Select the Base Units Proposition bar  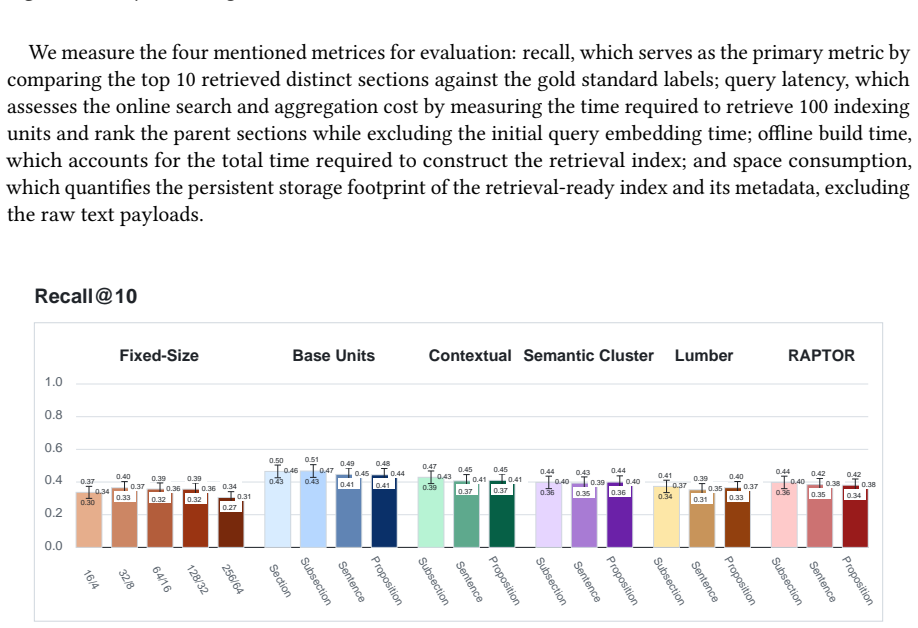[385, 512]
